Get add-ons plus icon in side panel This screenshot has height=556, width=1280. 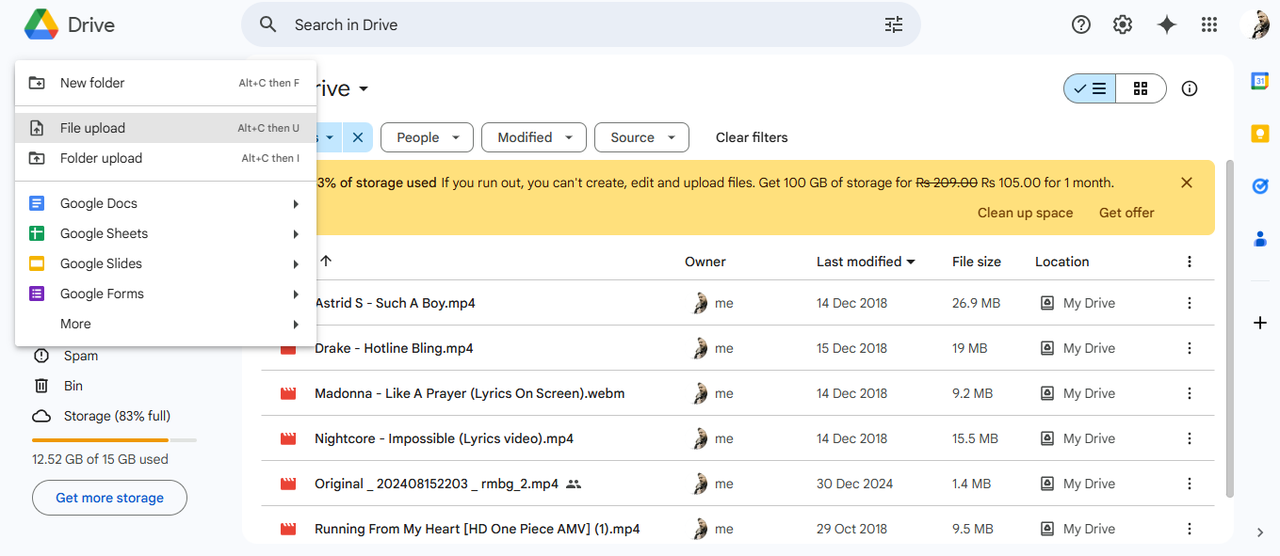[1260, 323]
